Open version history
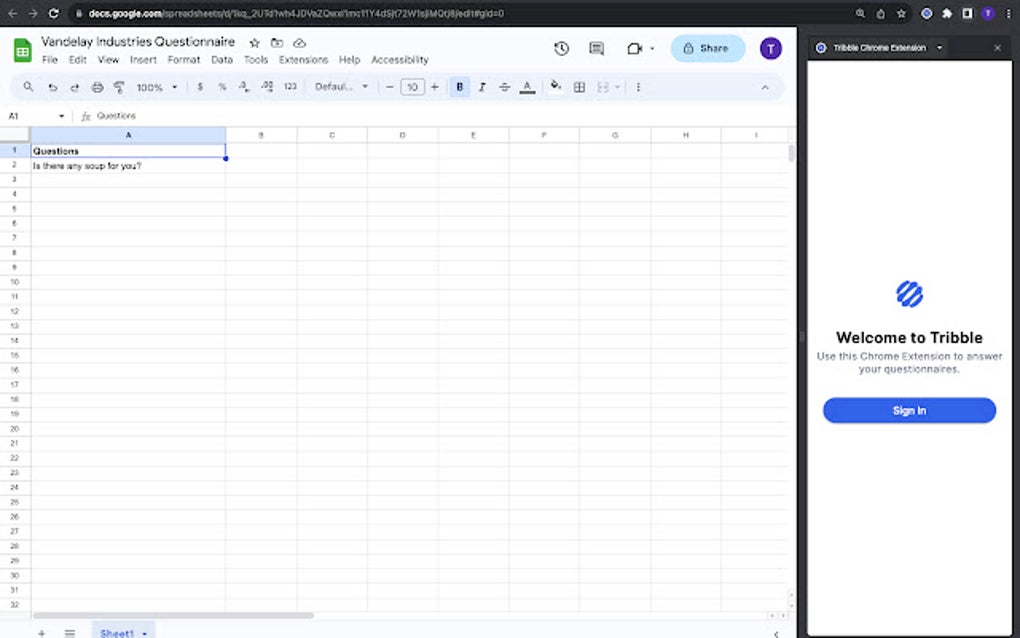Viewport: 1020px width, 638px height. click(x=561, y=48)
